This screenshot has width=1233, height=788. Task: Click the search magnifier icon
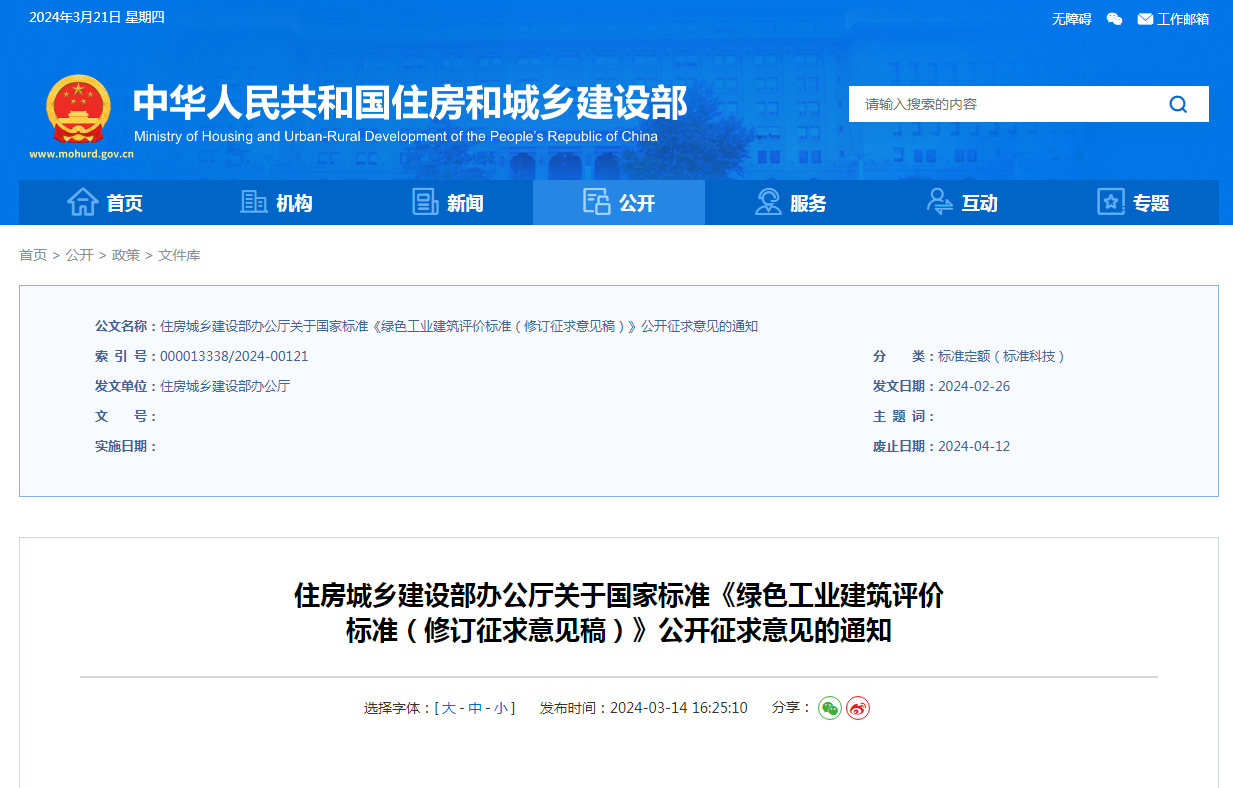(x=1178, y=104)
